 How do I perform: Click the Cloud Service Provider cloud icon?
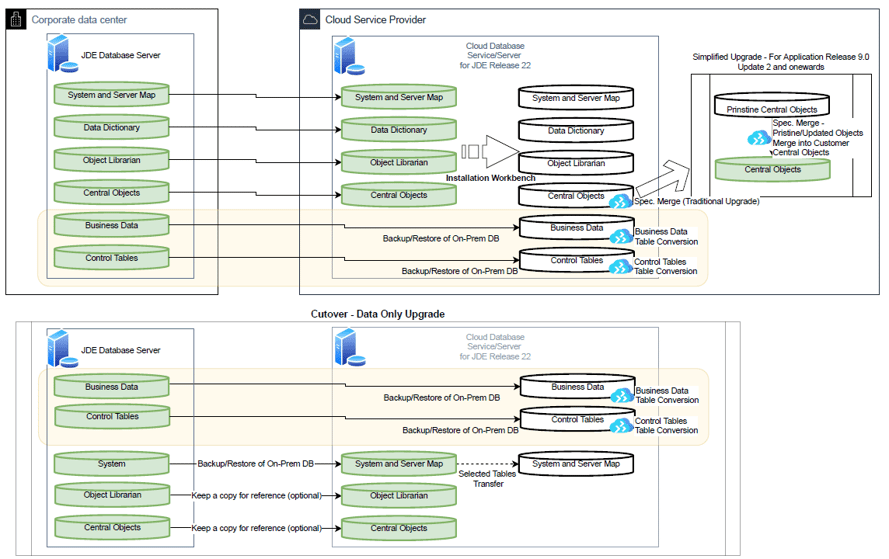point(310,19)
